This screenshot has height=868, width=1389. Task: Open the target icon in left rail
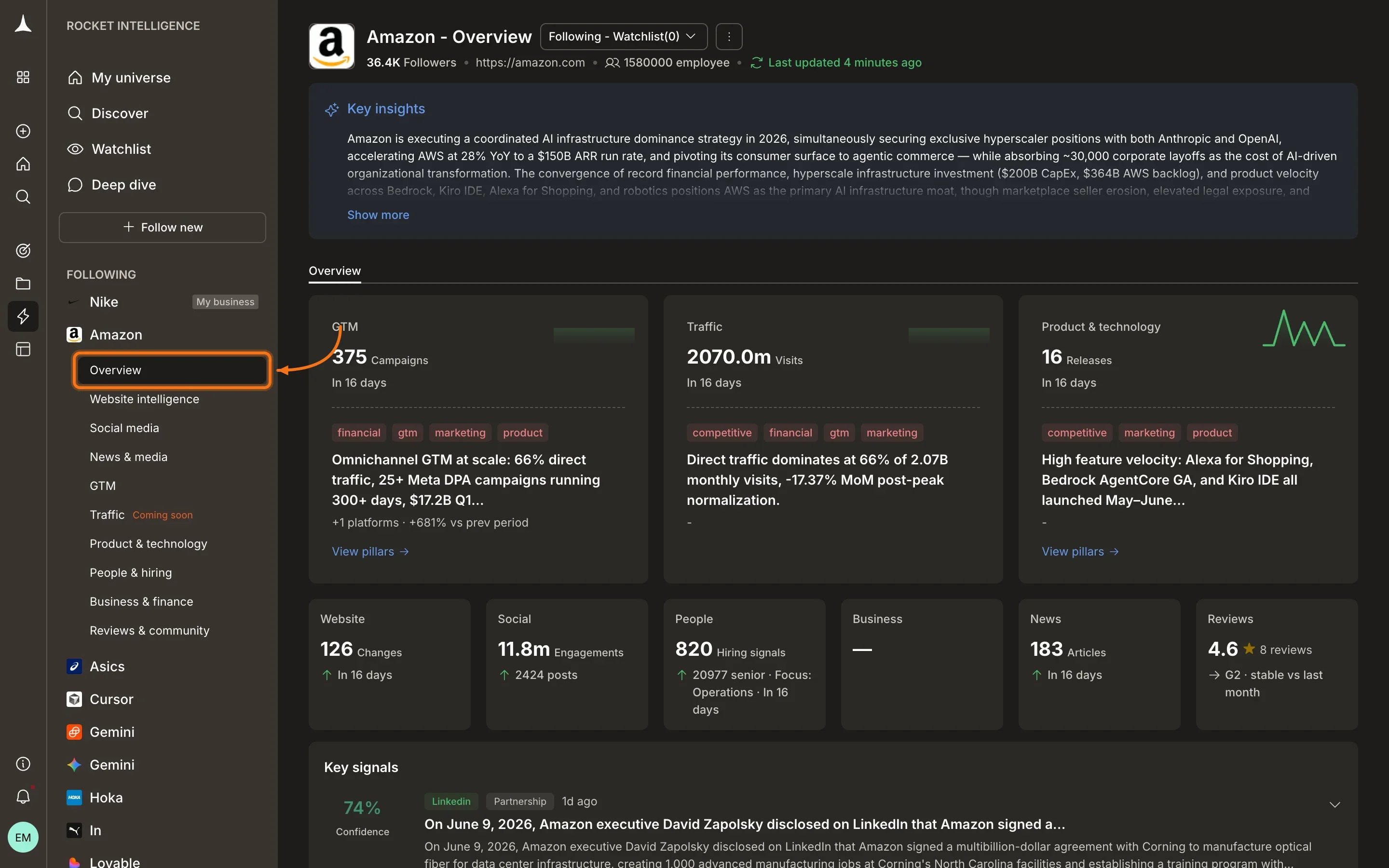(x=23, y=251)
